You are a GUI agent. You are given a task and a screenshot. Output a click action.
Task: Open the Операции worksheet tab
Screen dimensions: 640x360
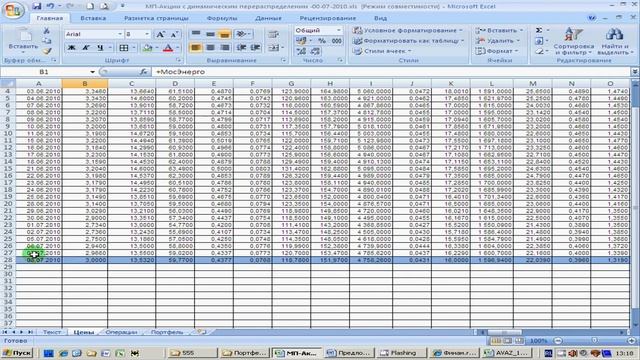click(x=121, y=332)
